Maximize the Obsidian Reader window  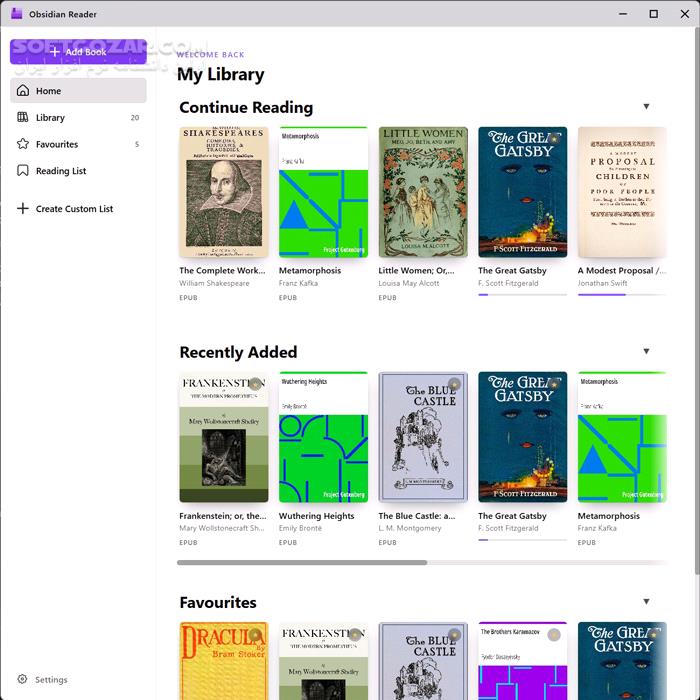click(654, 14)
